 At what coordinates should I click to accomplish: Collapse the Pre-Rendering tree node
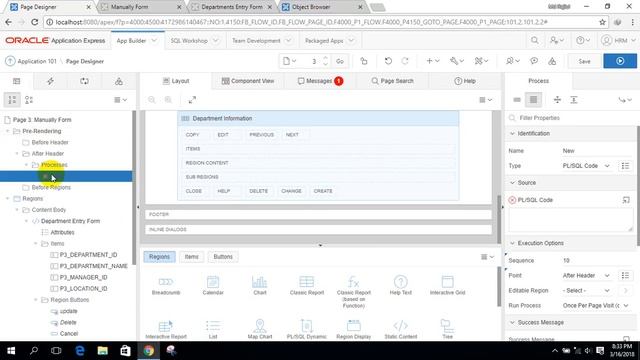[x=7, y=131]
